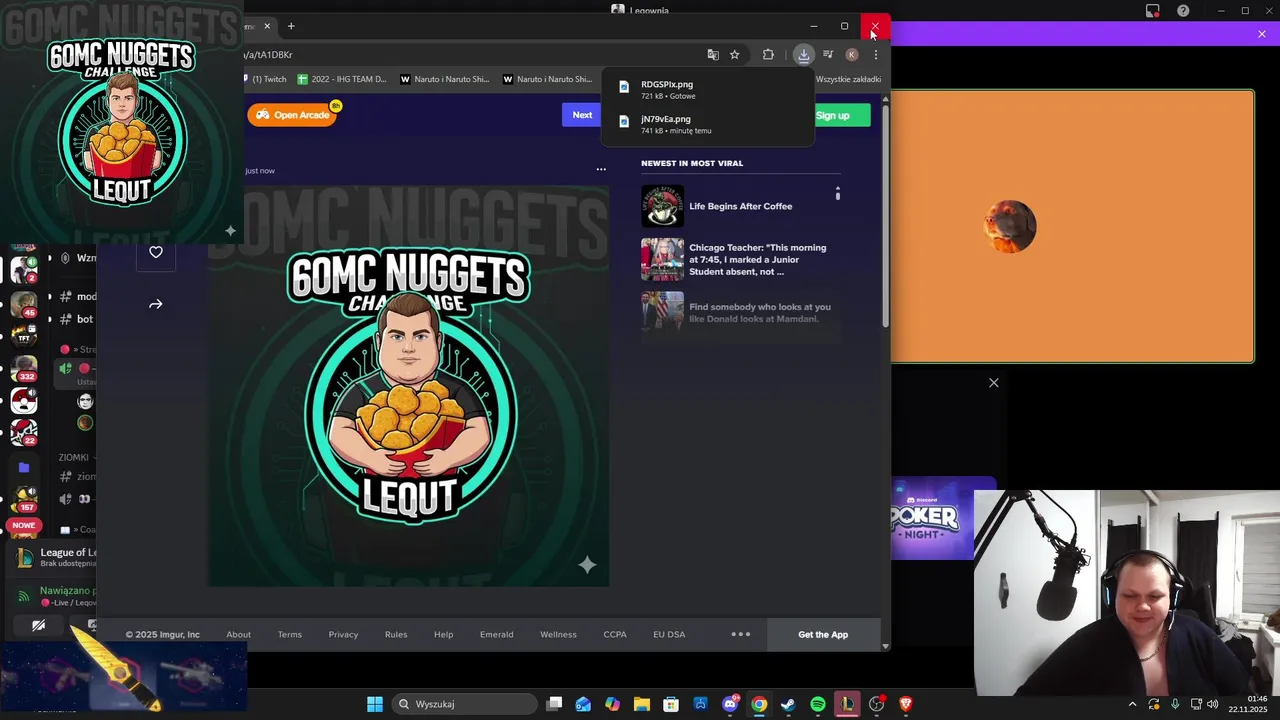Click the Next post button
The height and width of the screenshot is (720, 1280).
pyautogui.click(x=582, y=115)
